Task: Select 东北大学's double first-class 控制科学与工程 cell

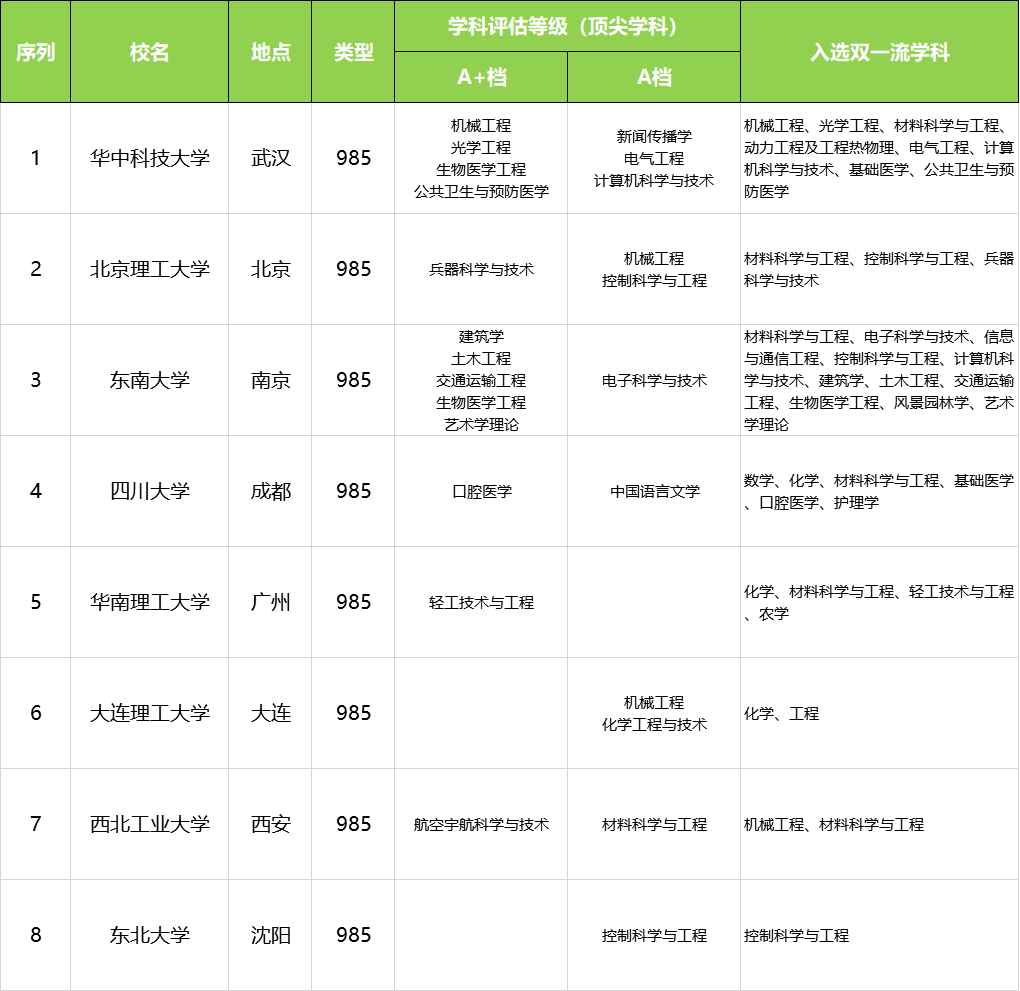Action: (879, 935)
